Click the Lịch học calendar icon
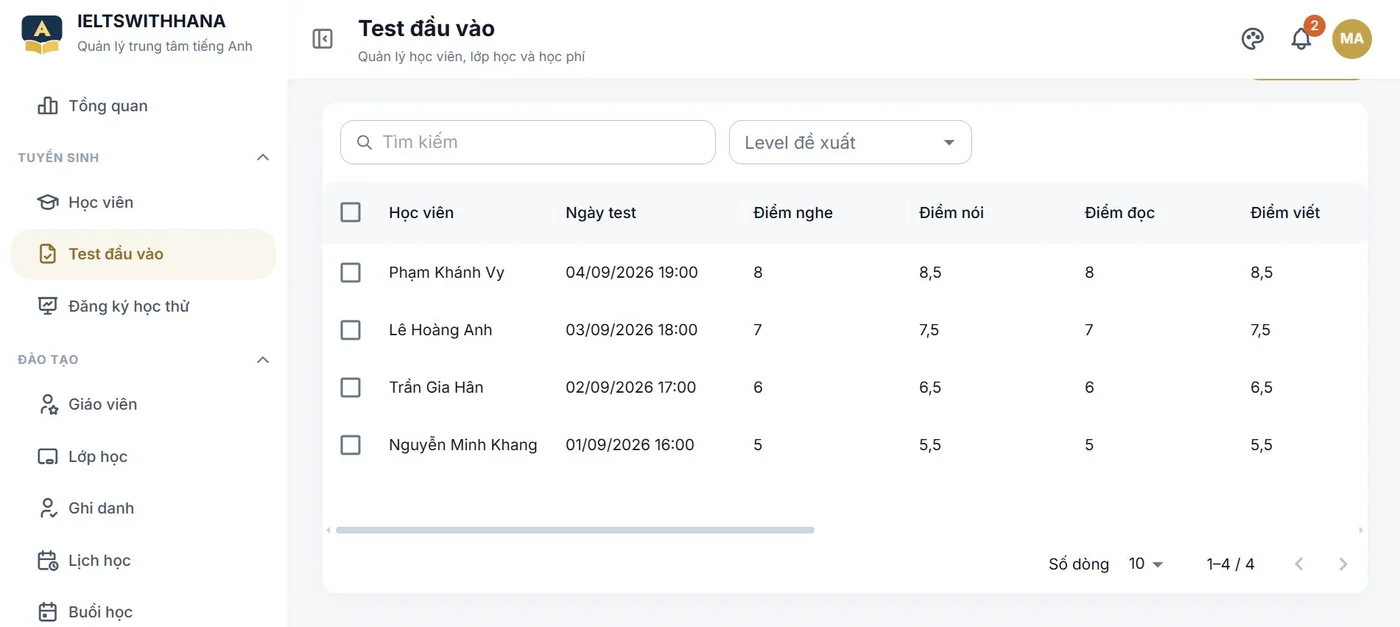This screenshot has height=627, width=1400. tap(47, 561)
